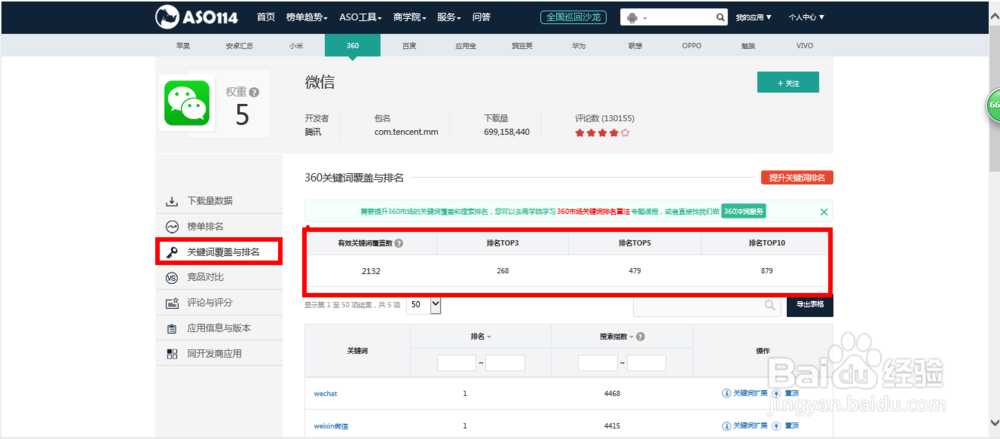
Task: Click the 提升关键词排名 button
Action: (797, 178)
